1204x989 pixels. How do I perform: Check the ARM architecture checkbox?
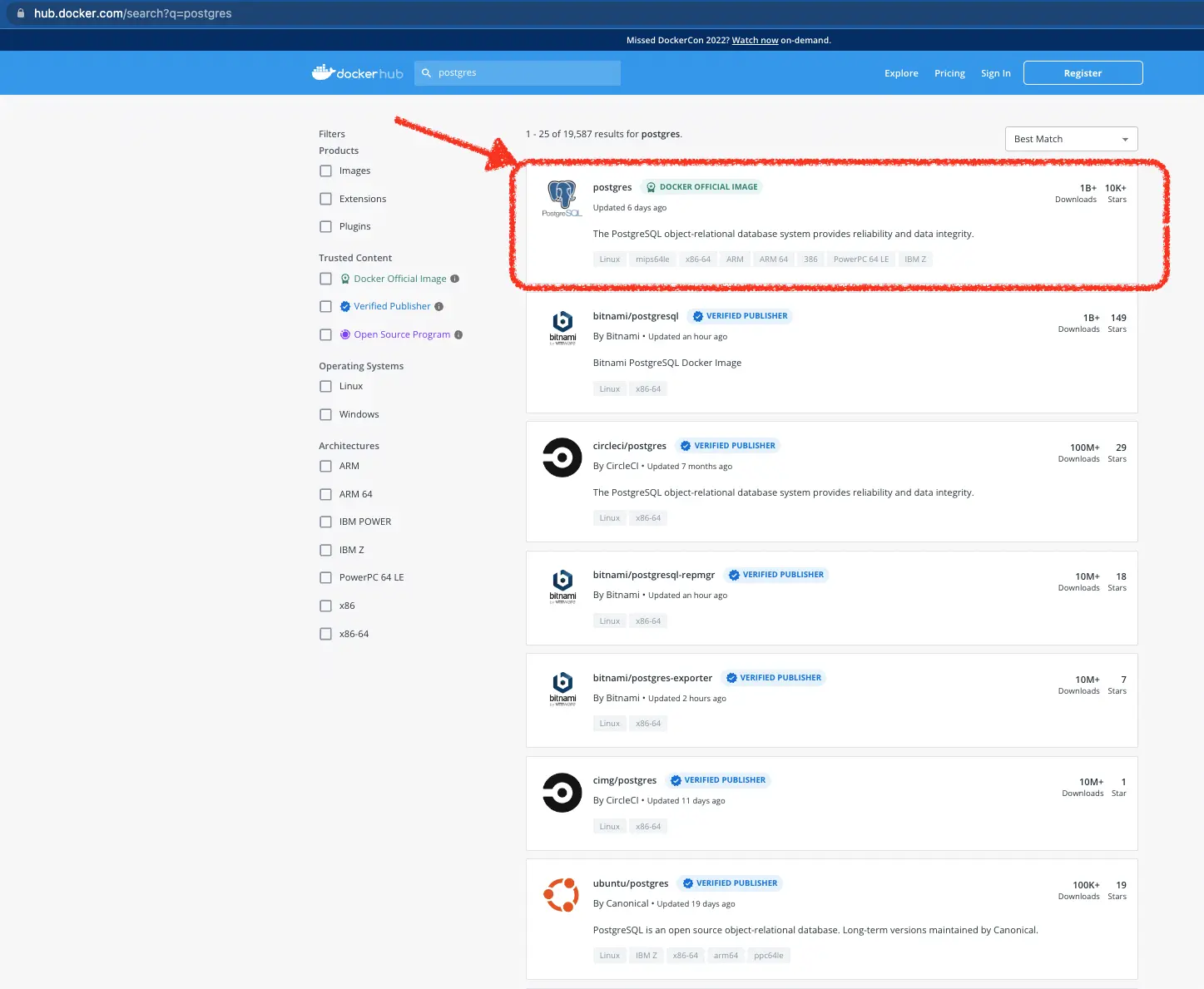coord(326,466)
